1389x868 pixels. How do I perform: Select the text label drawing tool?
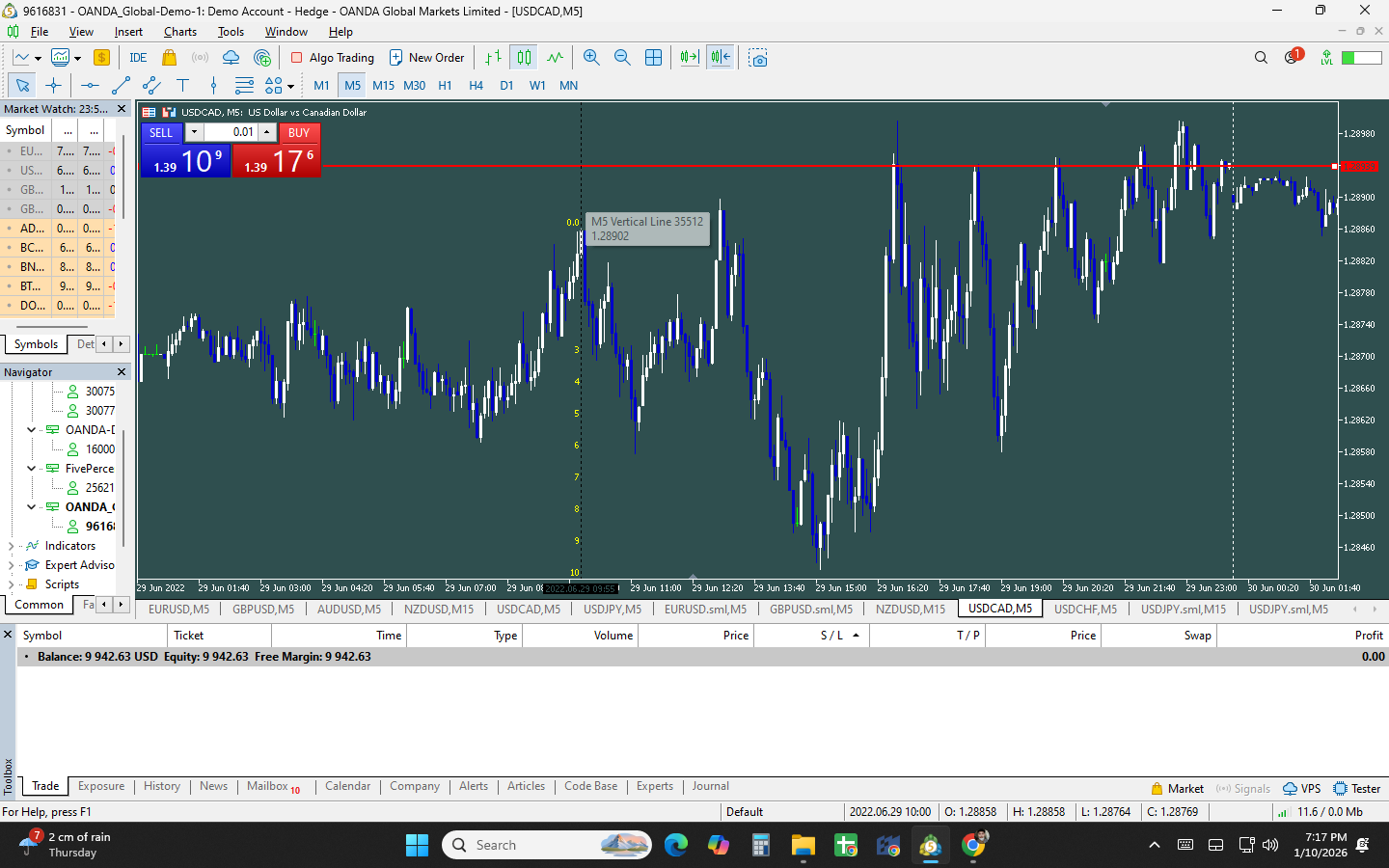click(x=182, y=86)
